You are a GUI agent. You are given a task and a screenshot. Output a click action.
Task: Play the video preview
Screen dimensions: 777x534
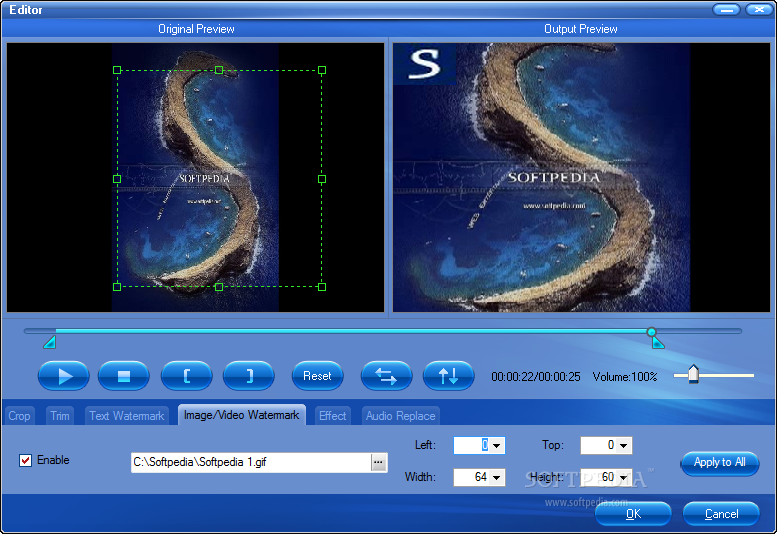[64, 376]
